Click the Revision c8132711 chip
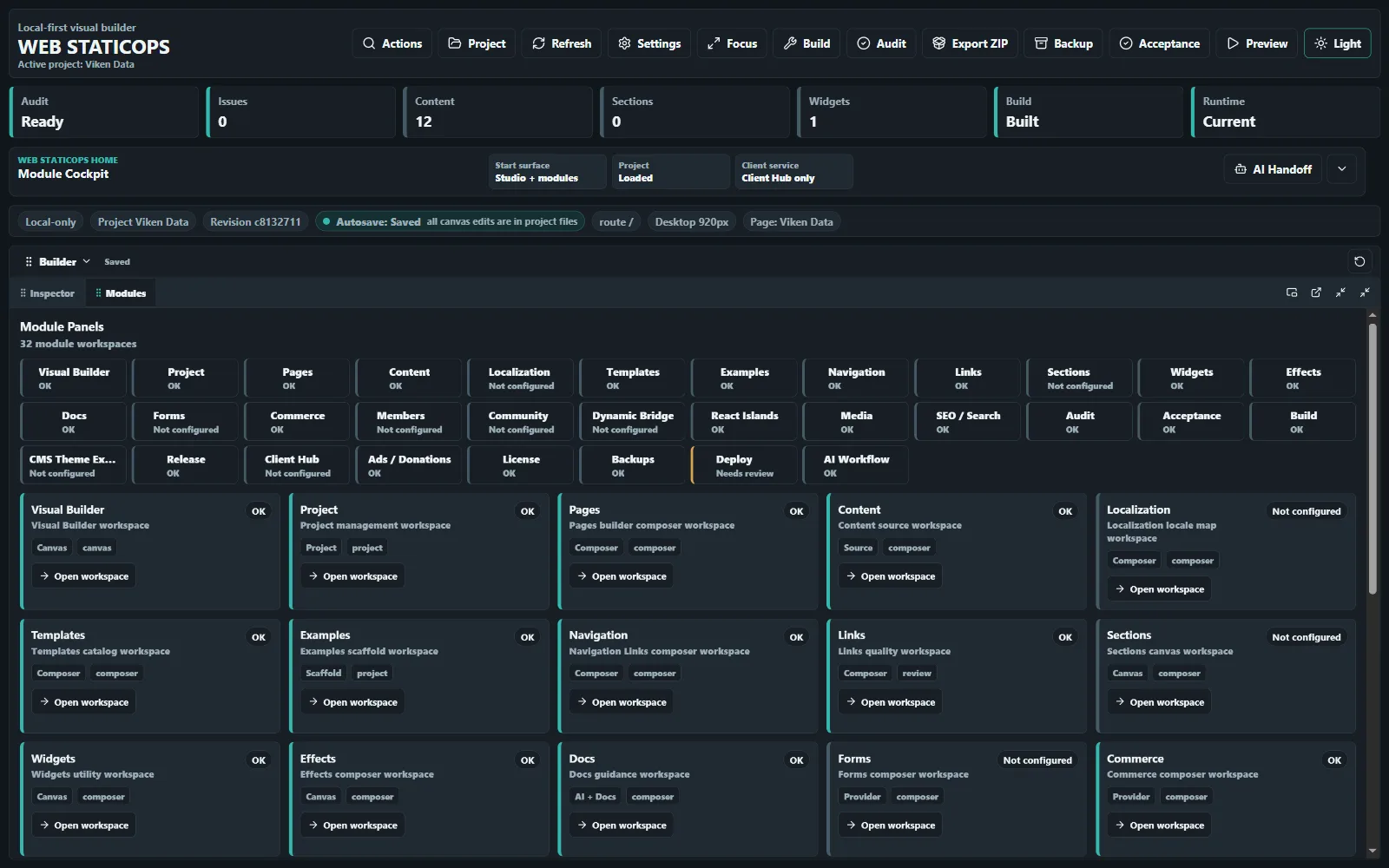This screenshot has width=1389, height=868. [255, 222]
